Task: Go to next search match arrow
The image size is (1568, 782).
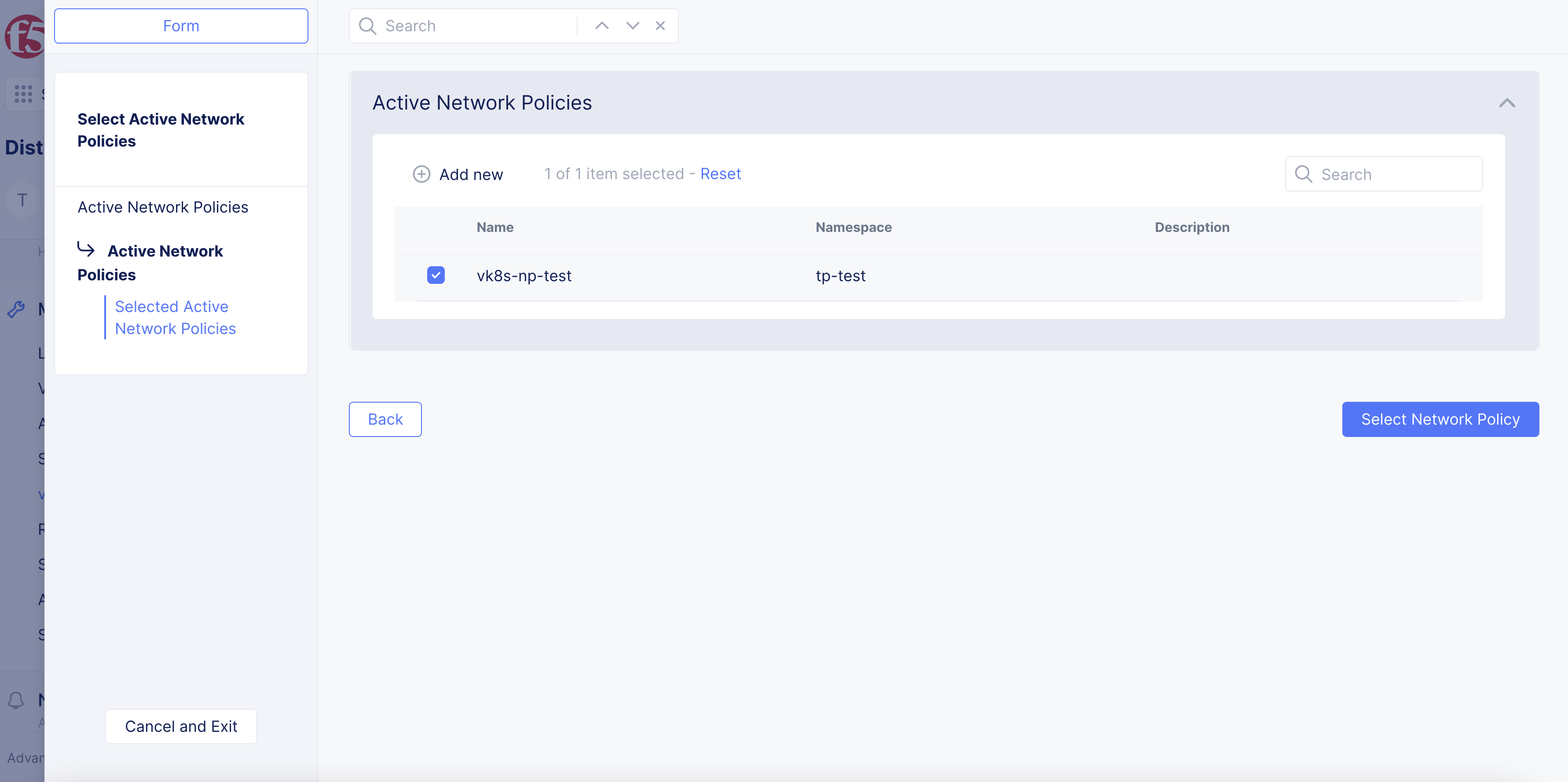Action: point(632,26)
